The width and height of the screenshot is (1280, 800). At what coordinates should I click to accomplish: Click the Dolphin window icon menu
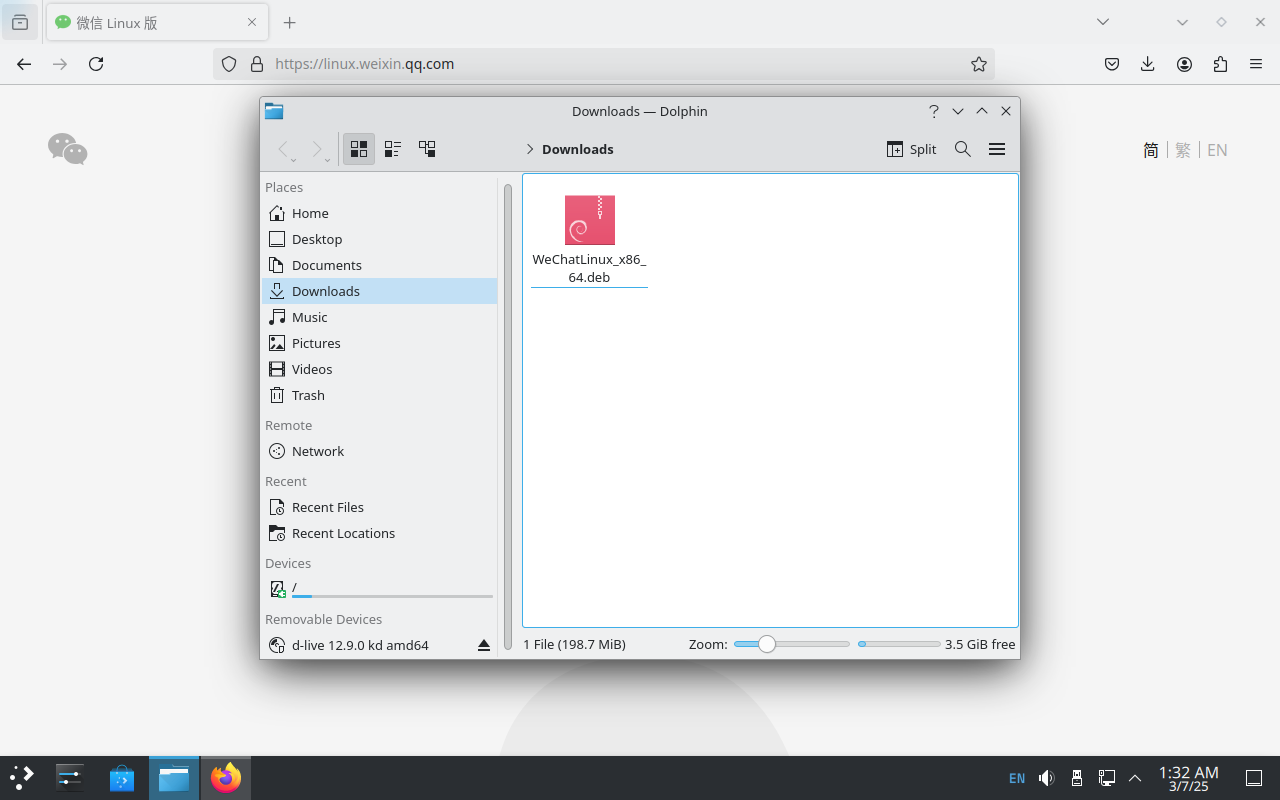pos(274,111)
